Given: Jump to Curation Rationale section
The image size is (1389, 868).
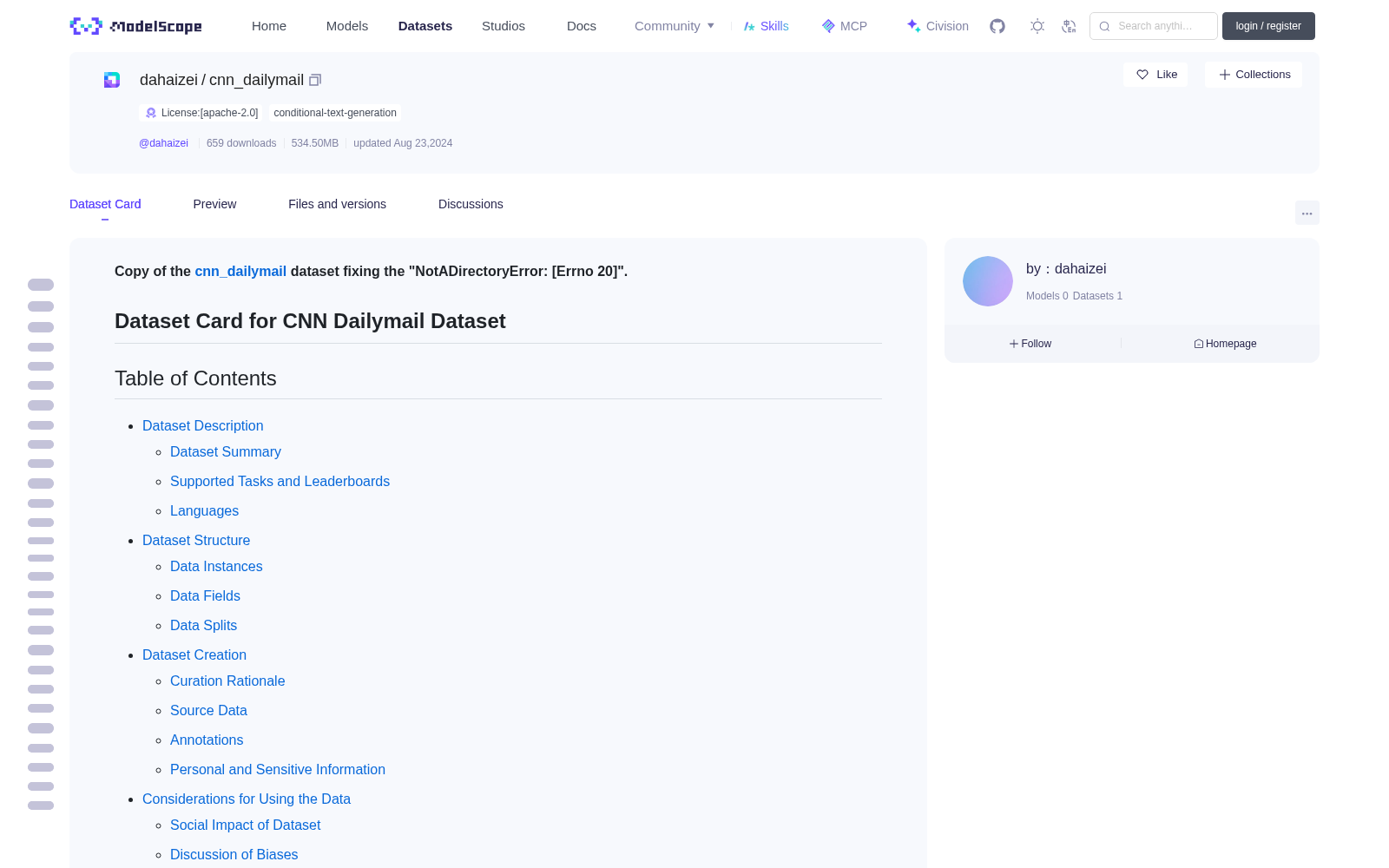Looking at the screenshot, I should [227, 681].
